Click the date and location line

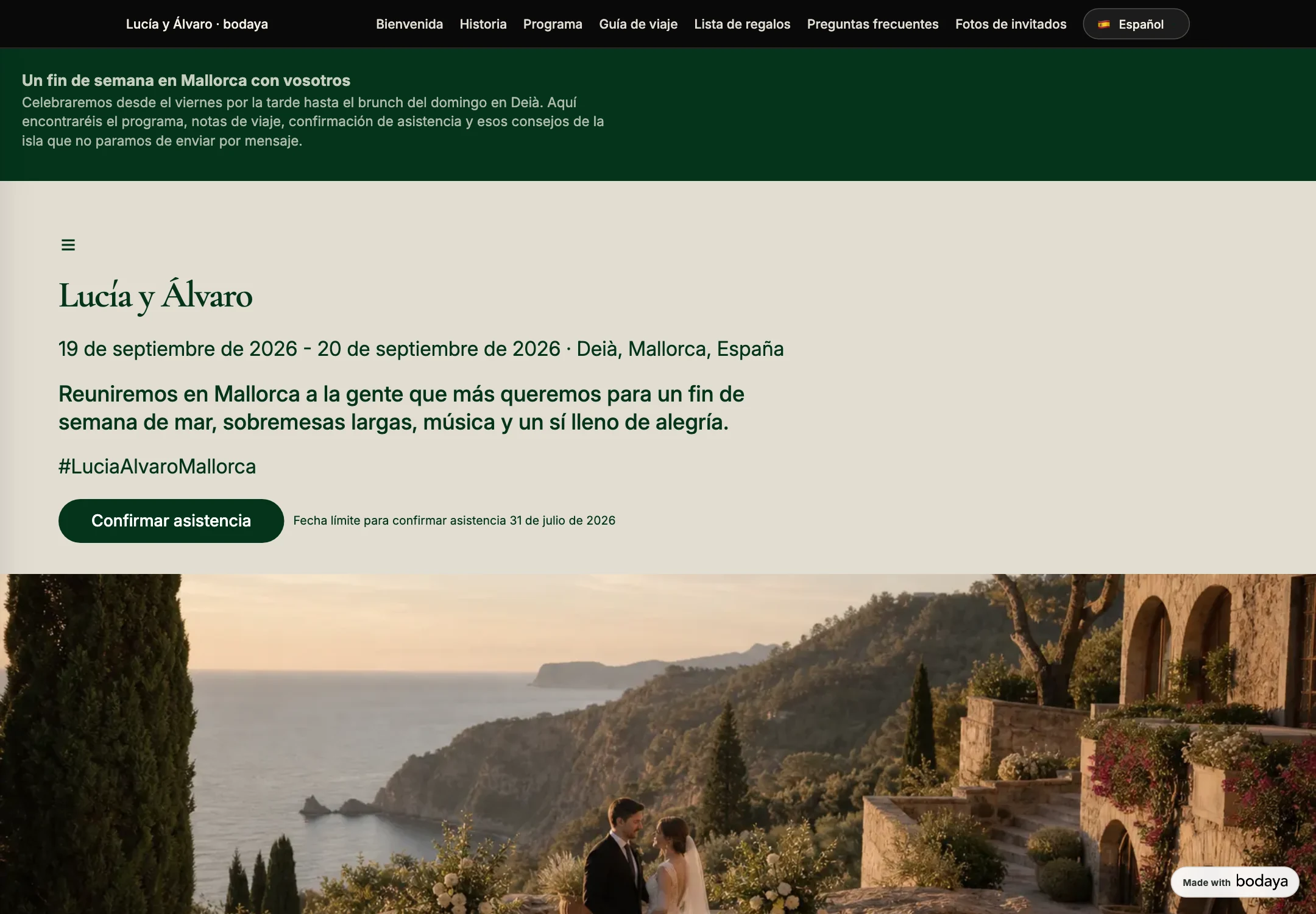(x=421, y=349)
